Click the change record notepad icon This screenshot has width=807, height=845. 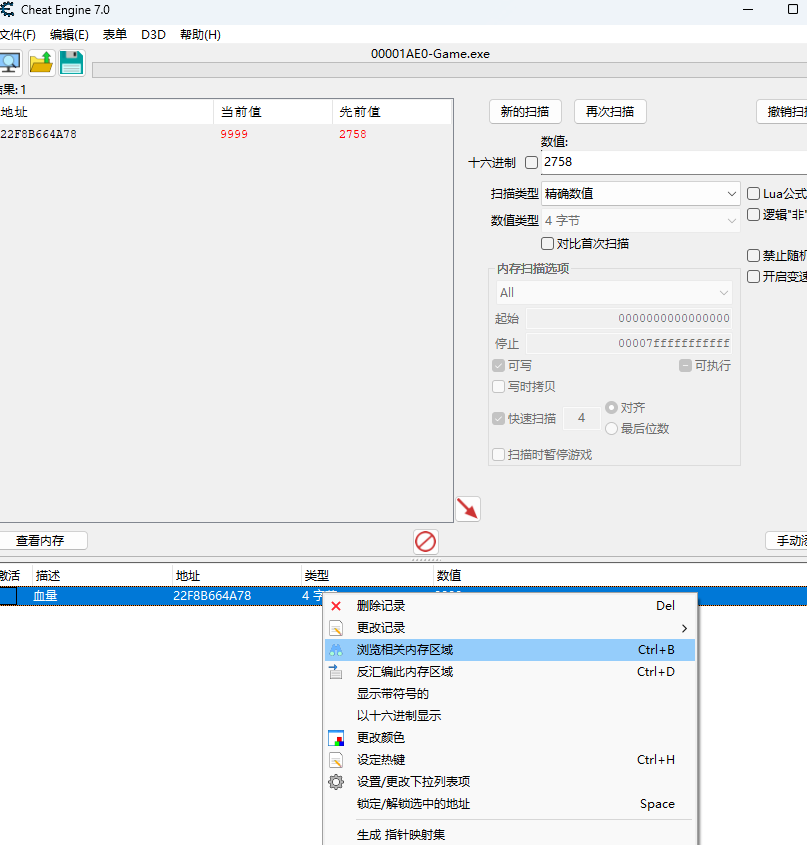point(336,628)
